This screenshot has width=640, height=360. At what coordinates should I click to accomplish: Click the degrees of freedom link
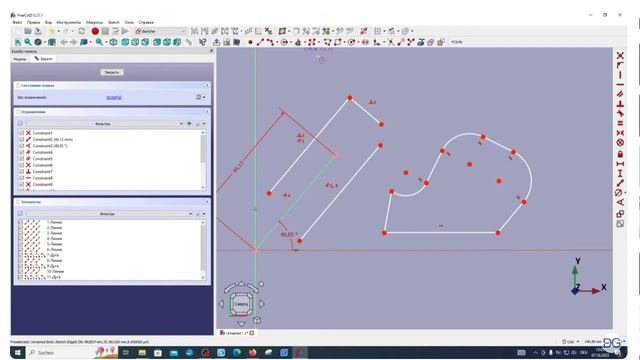point(114,98)
